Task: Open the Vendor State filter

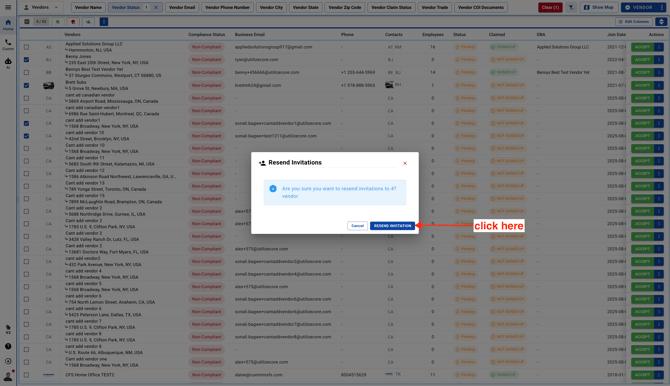Action: point(306,7)
